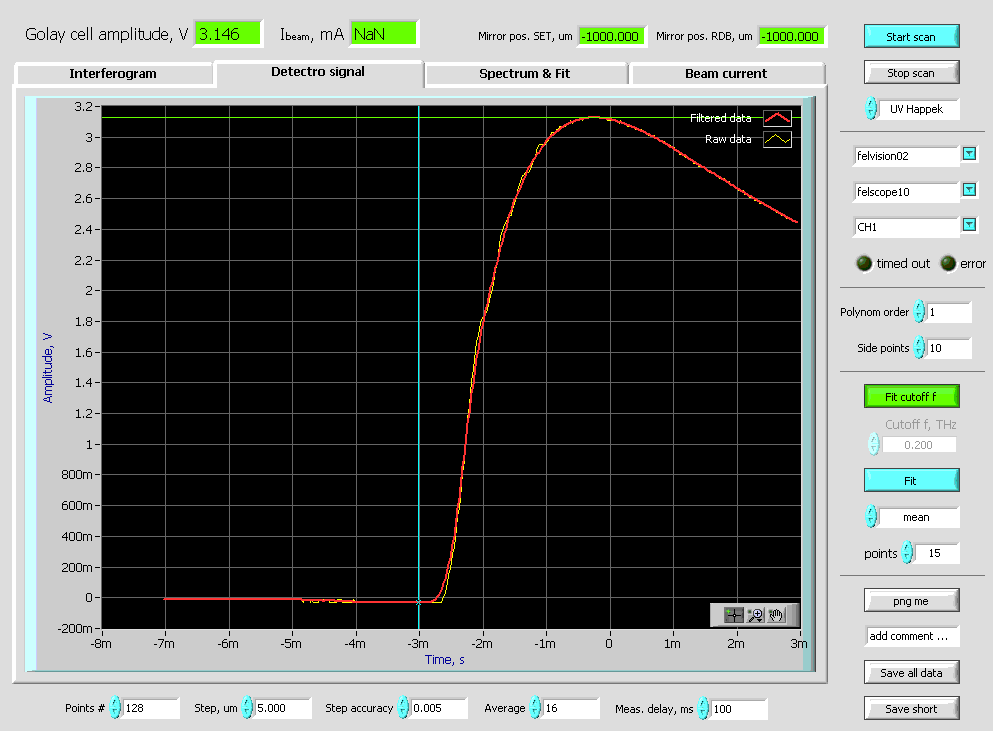Click the Stop scan button
The width and height of the screenshot is (993, 731).
tap(911, 73)
